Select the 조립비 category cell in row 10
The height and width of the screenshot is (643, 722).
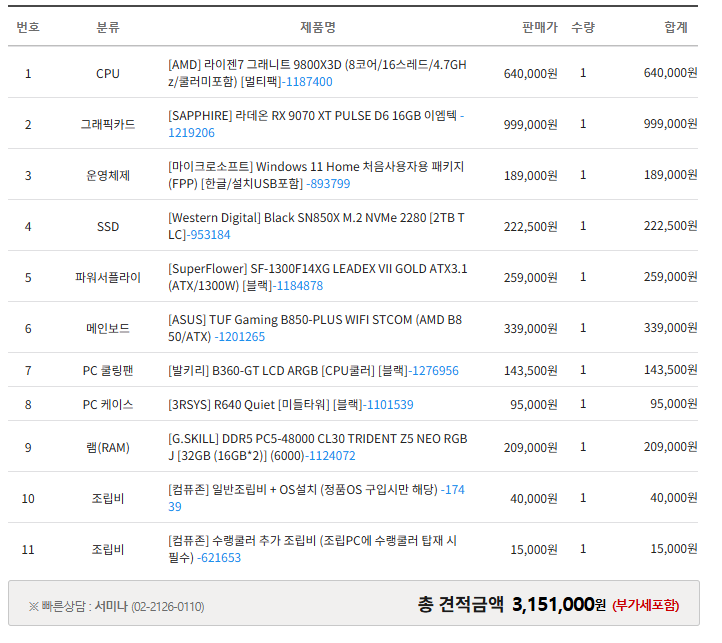pos(108,498)
